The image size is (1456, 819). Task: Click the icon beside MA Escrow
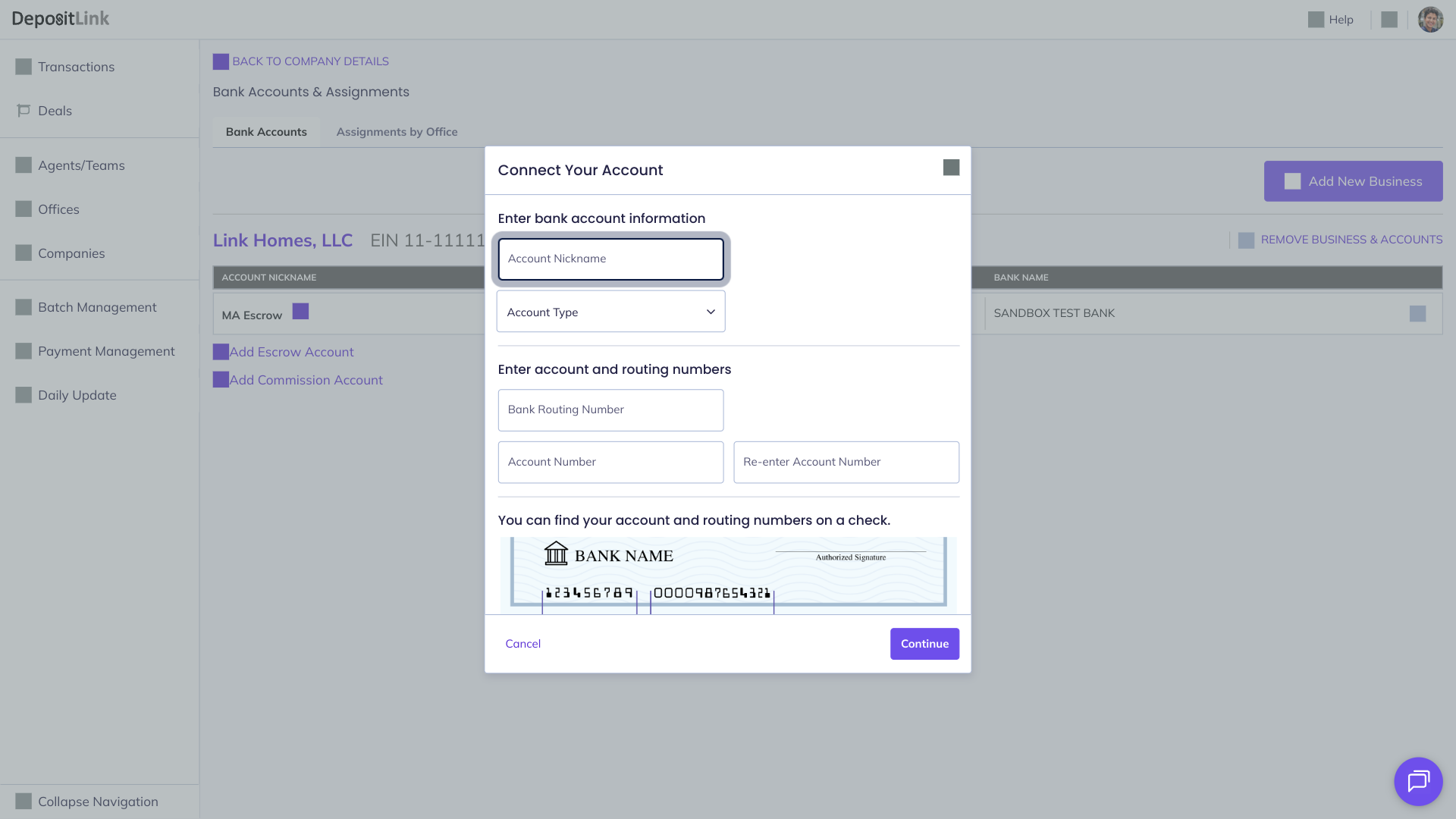[300, 312]
